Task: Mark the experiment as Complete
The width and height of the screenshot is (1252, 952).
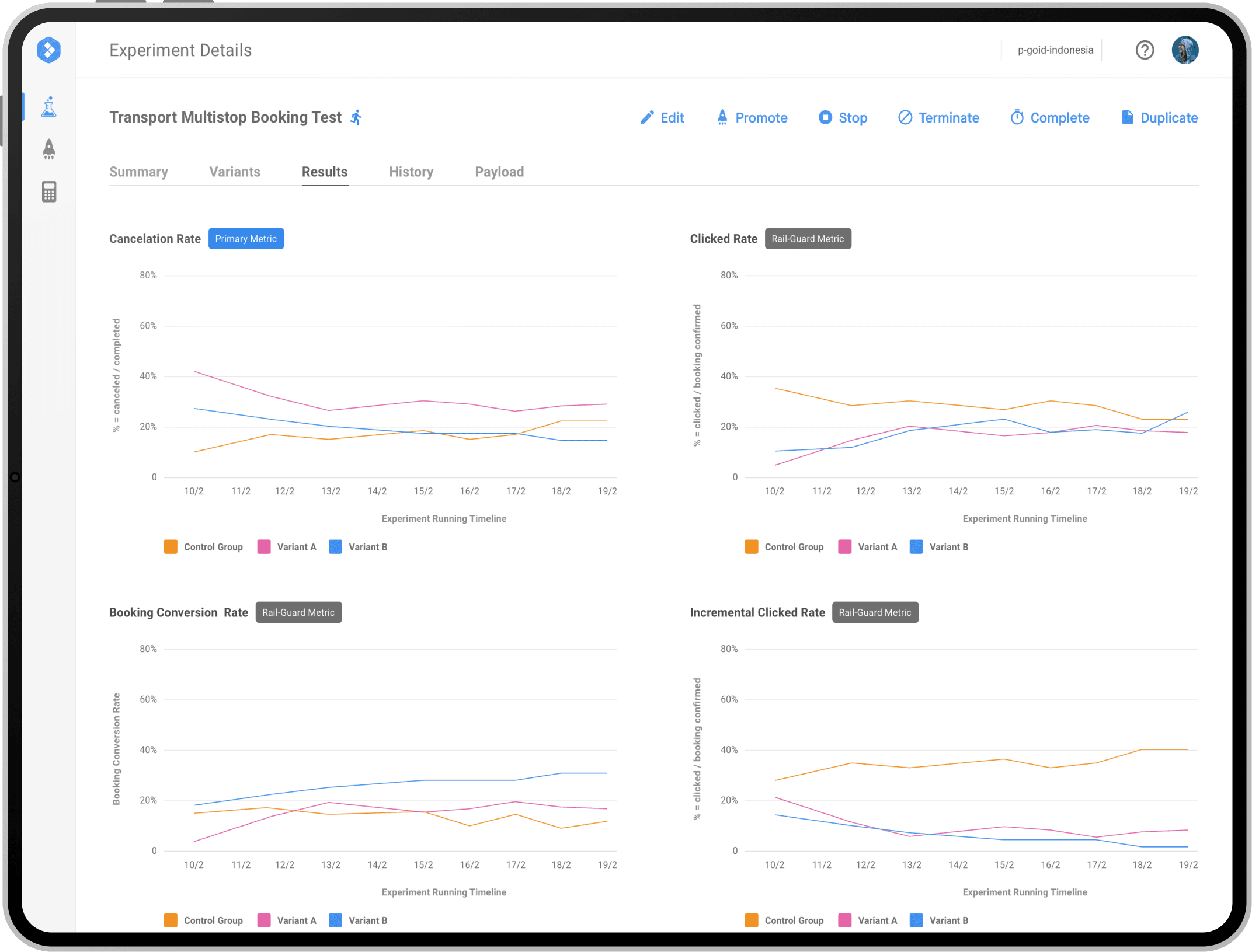Action: [1049, 118]
